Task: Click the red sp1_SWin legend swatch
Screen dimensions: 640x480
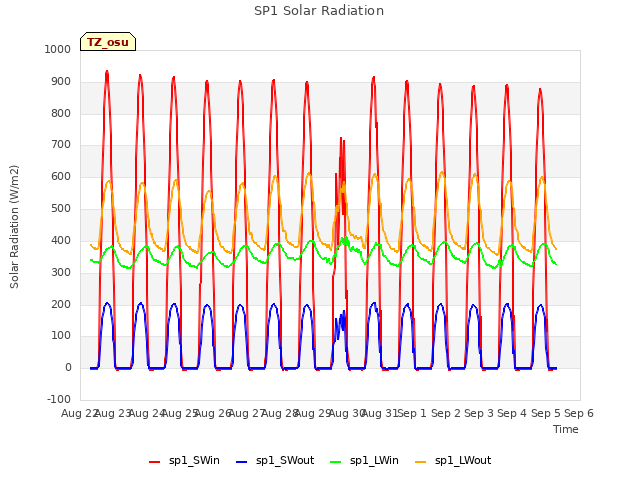Action: (x=155, y=462)
